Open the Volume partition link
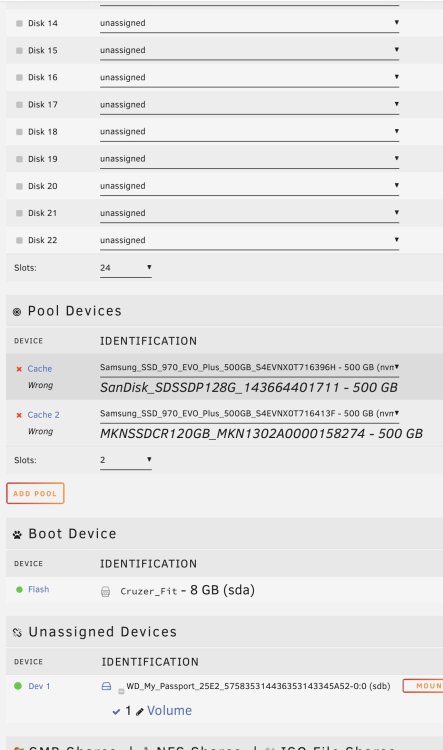443x750 pixels. click(169, 711)
